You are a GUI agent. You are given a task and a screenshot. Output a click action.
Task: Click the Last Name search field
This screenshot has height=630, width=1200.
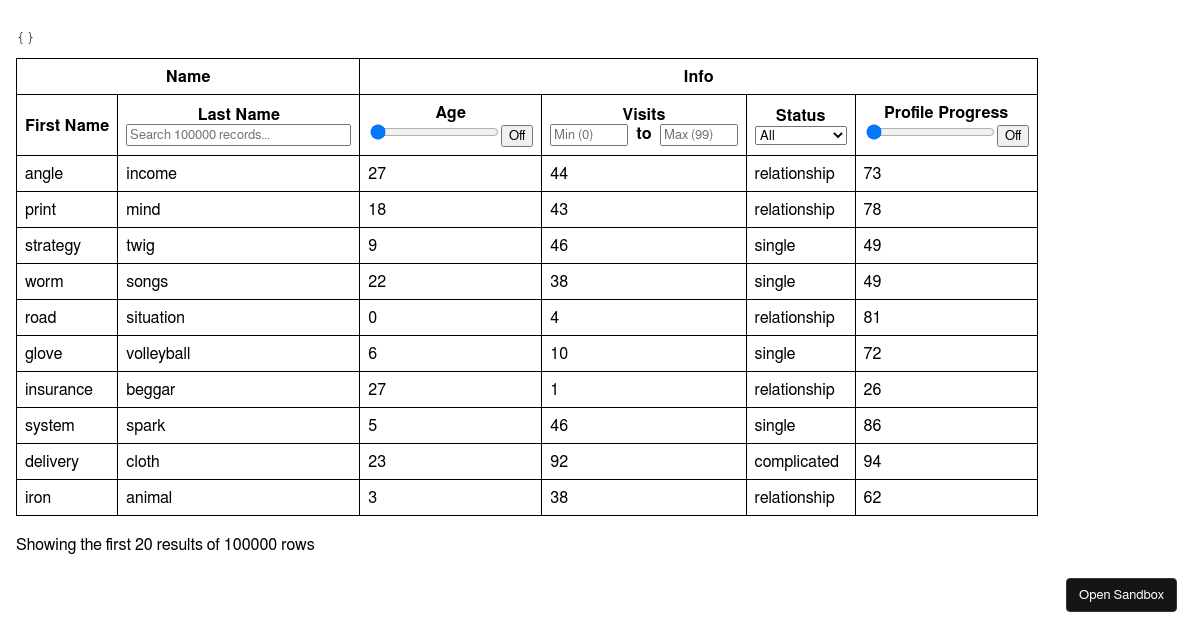[238, 135]
